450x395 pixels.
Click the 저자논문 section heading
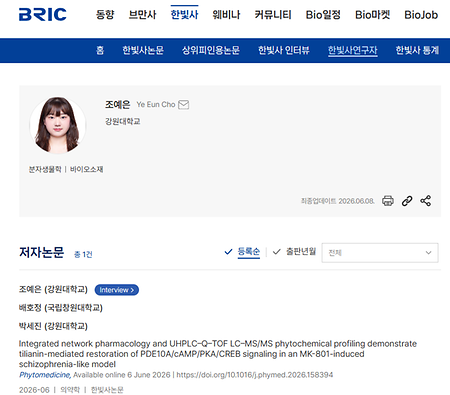[41, 252]
